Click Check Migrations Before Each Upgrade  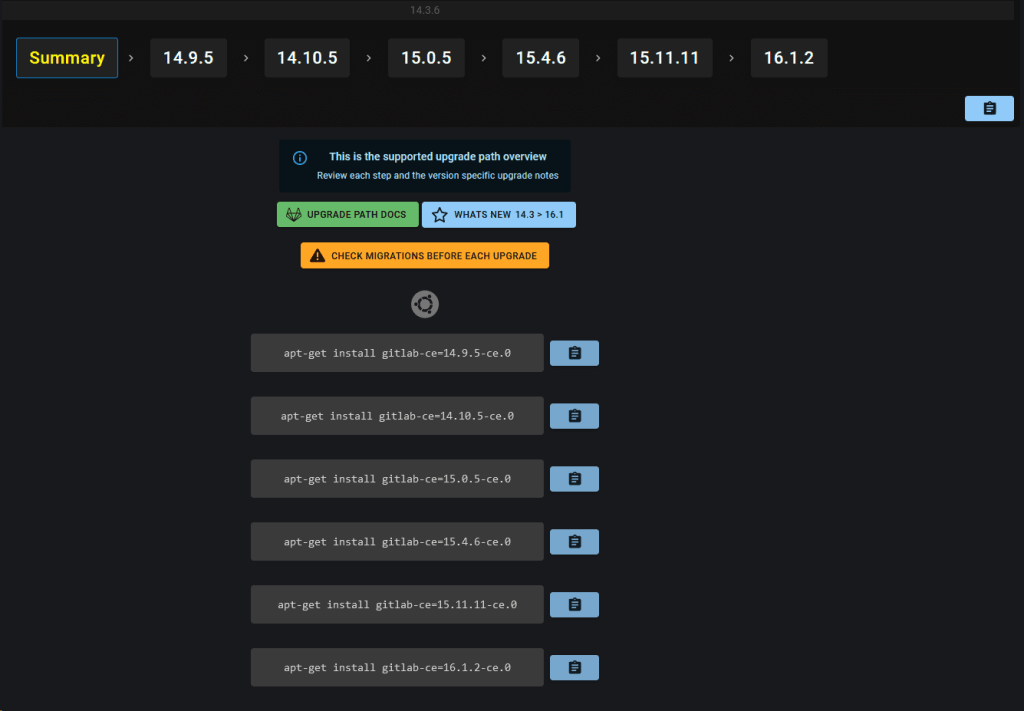(x=424, y=255)
